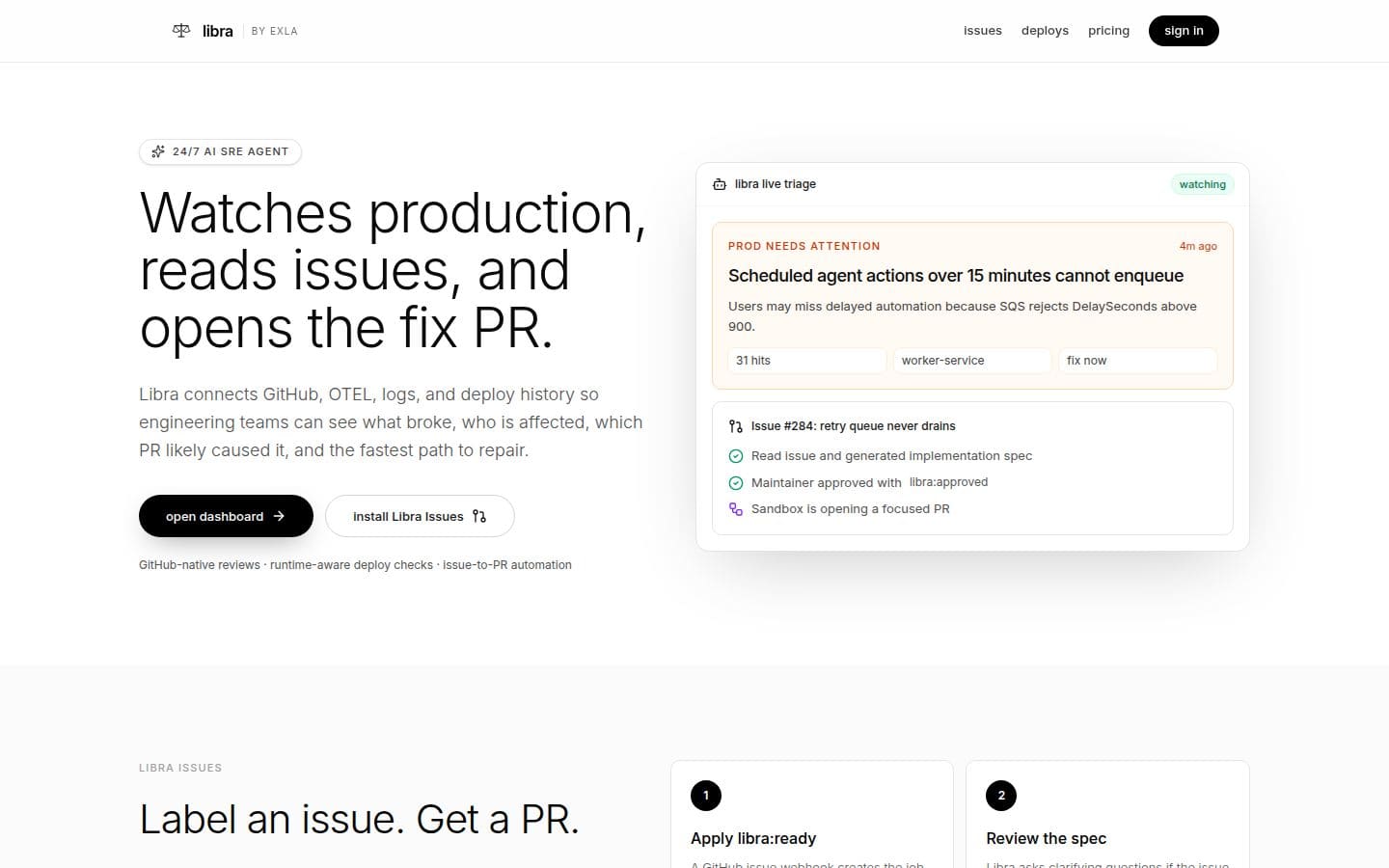Open the pricing nav item

pyautogui.click(x=1108, y=31)
